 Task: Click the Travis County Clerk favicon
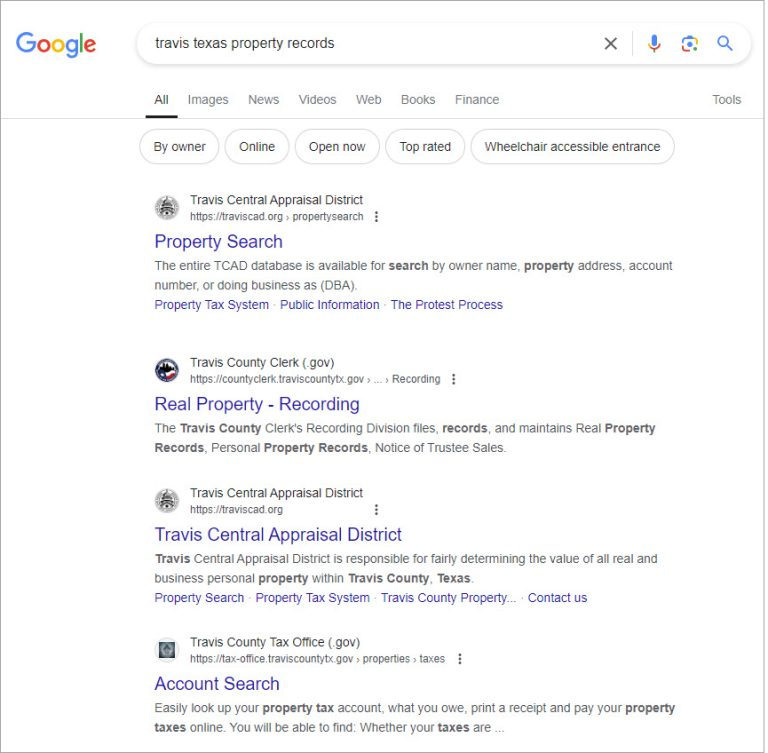(167, 371)
